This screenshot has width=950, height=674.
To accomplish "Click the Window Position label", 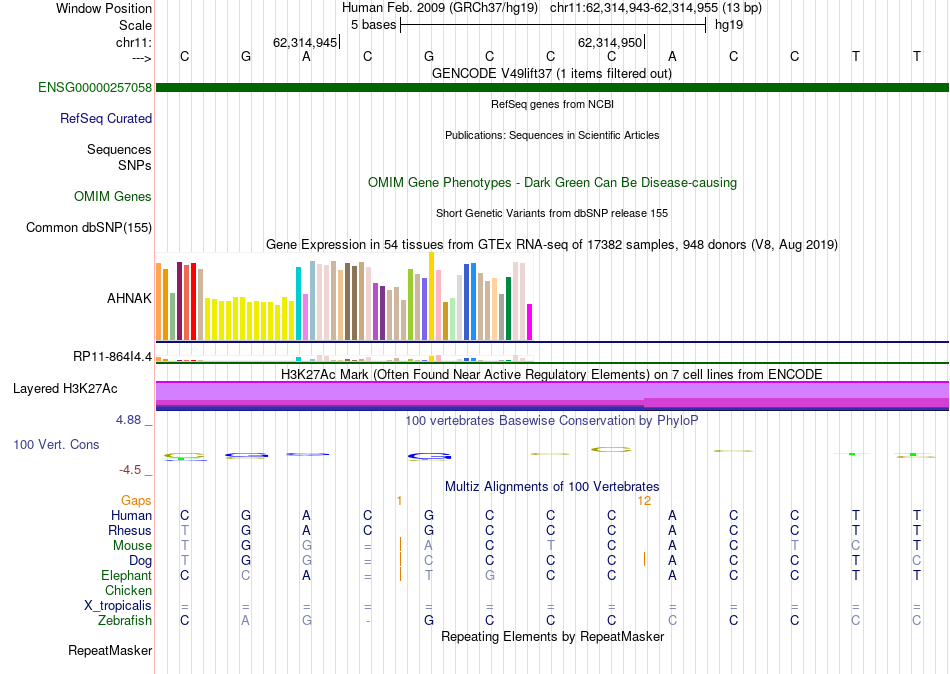I will click(104, 8).
